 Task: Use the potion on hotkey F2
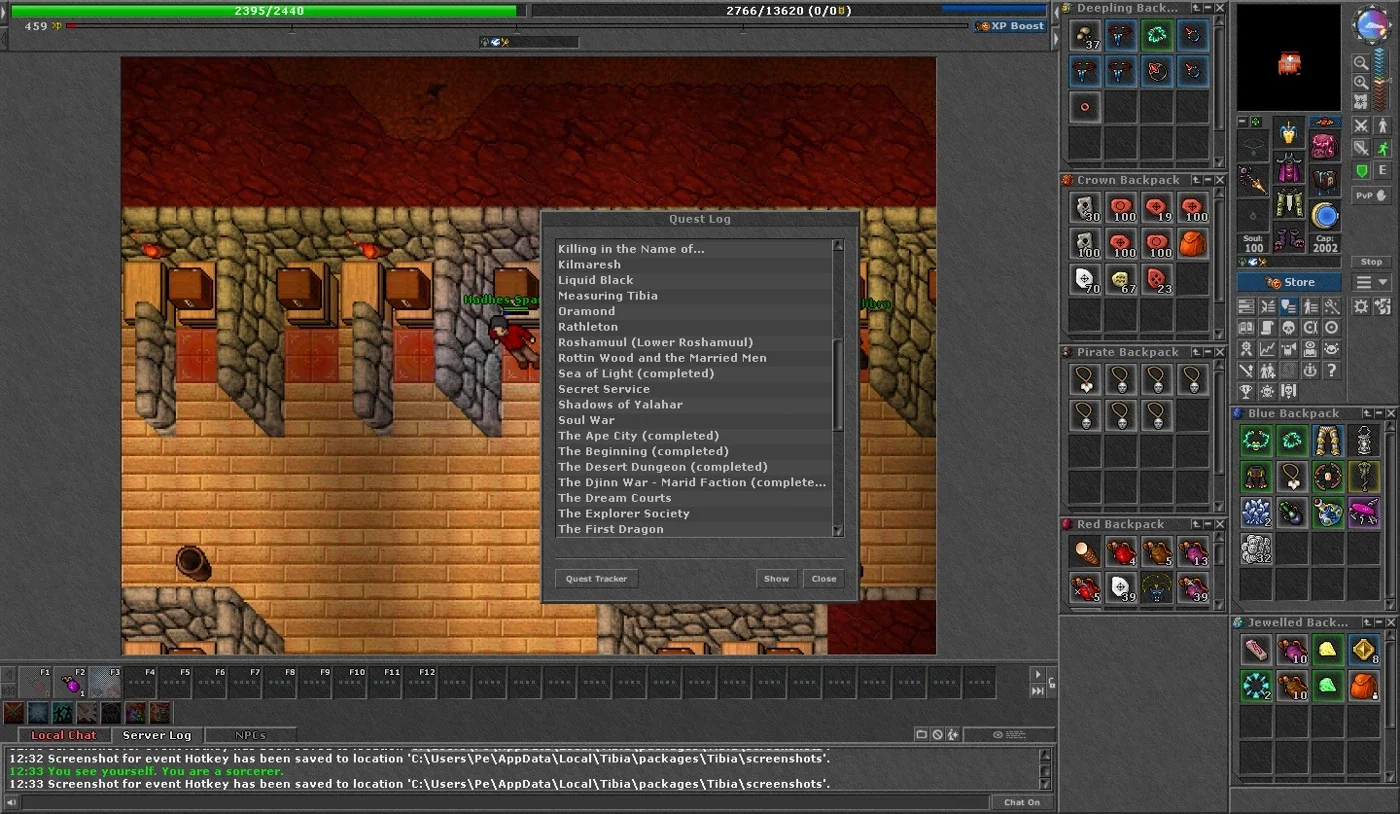click(70, 683)
